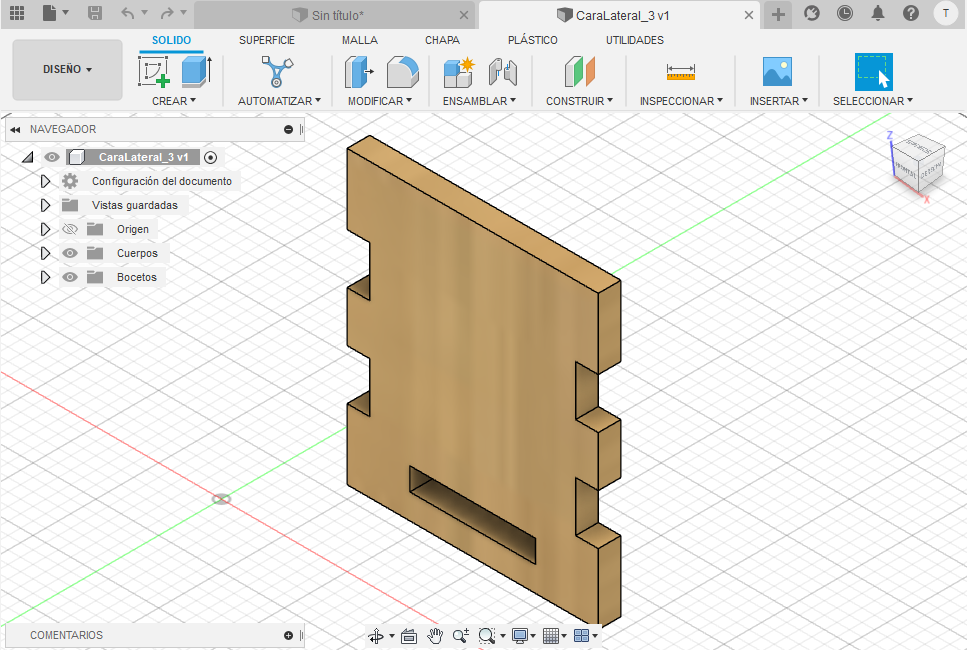The height and width of the screenshot is (650, 967).
Task: Open the extensions icon in title bar
Action: coord(812,13)
